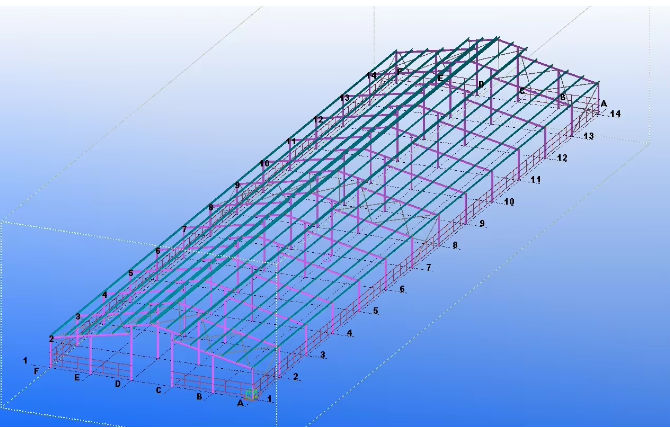Viewport: 670px width, 428px height.
Task: Pick grid label 2 on the right side
Action: pos(296,377)
